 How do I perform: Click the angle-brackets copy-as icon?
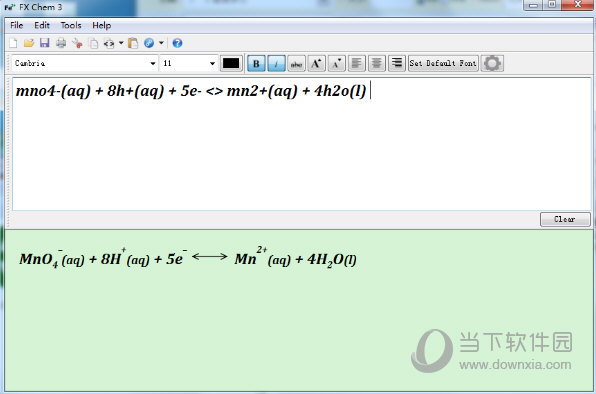tap(109, 43)
